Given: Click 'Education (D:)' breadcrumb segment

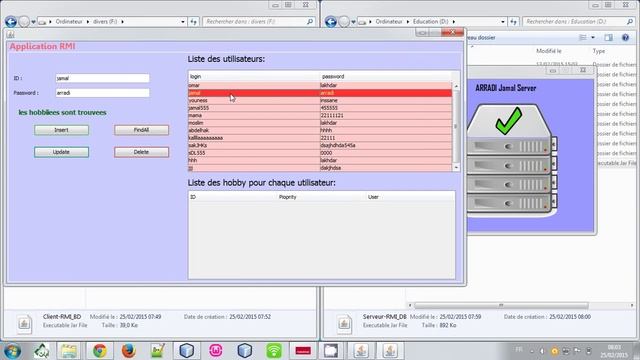Looking at the screenshot, I should tap(430, 21).
